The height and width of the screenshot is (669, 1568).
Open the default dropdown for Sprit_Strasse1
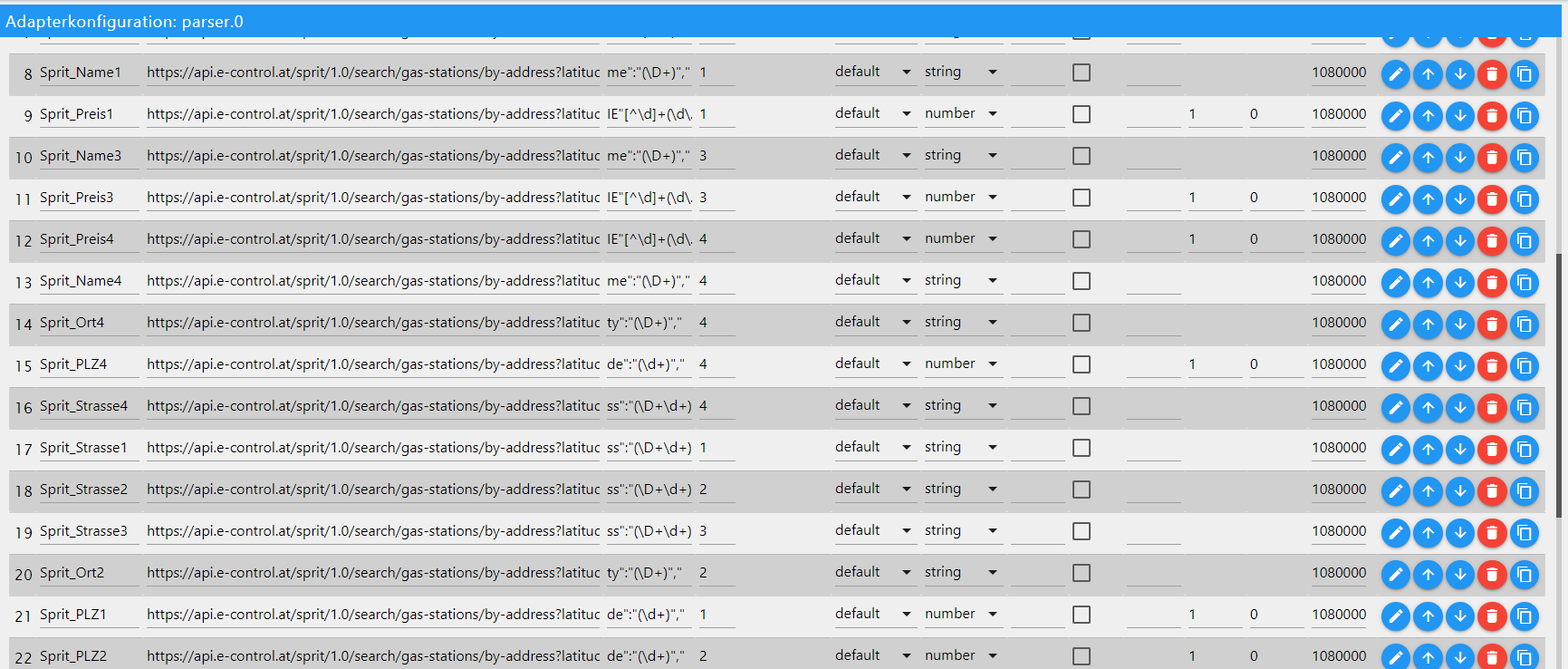(x=875, y=447)
